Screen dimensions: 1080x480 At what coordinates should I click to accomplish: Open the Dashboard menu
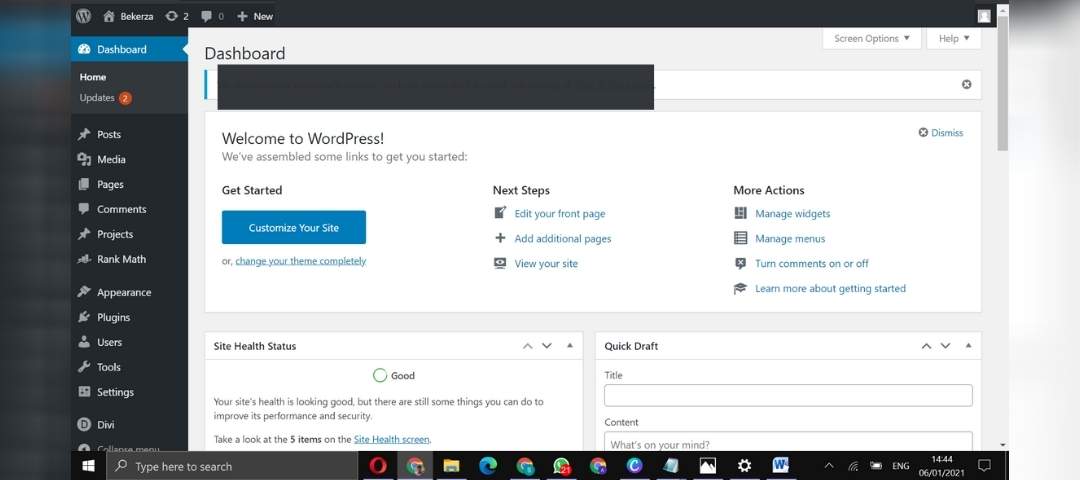(x=129, y=50)
